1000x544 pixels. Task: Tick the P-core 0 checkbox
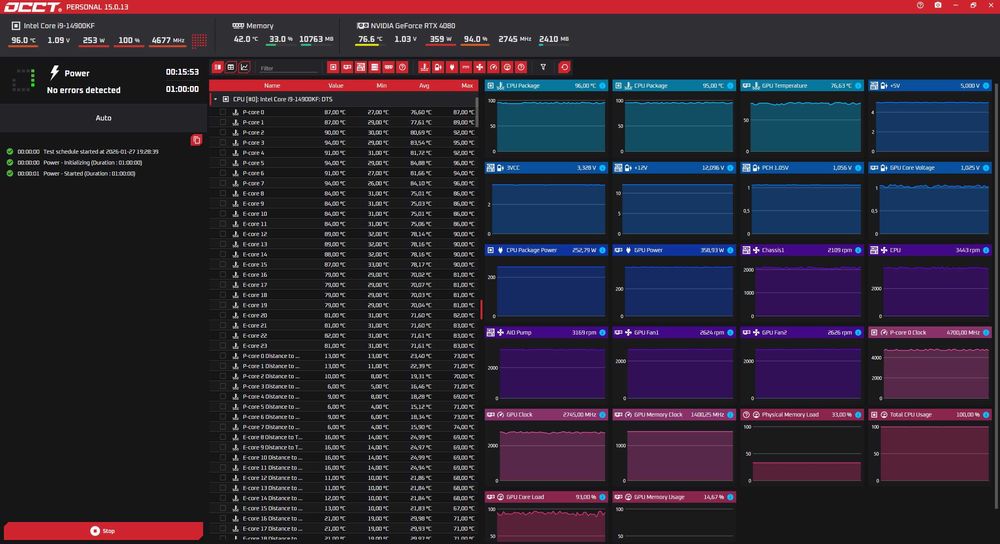[223, 112]
